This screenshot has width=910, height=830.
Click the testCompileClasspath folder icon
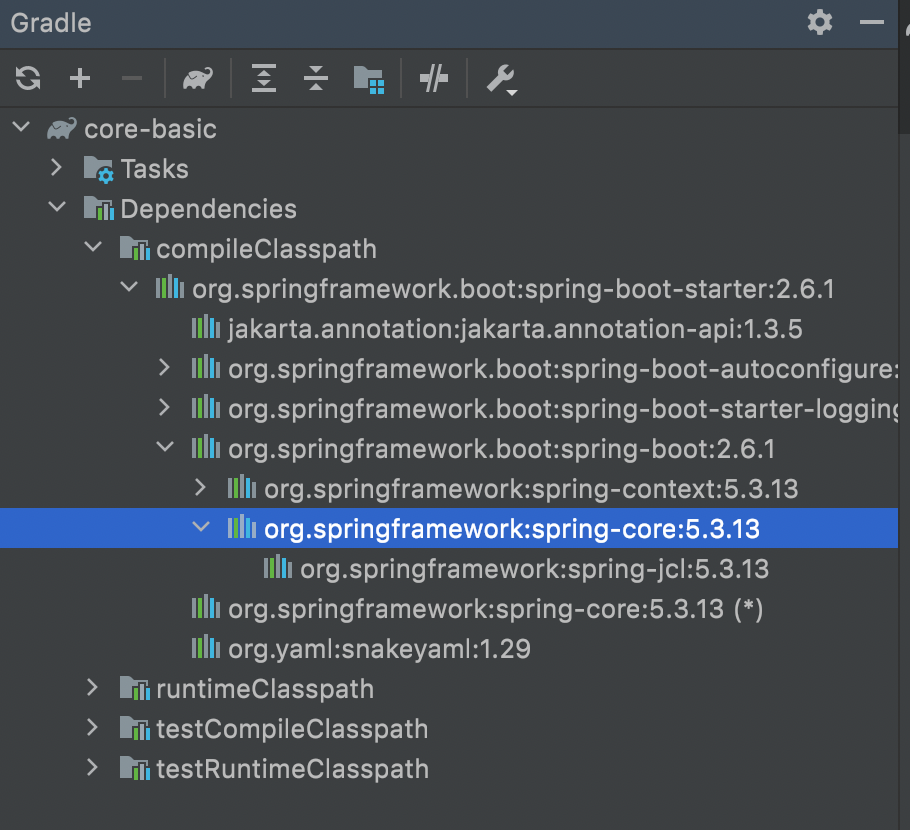tap(135, 729)
